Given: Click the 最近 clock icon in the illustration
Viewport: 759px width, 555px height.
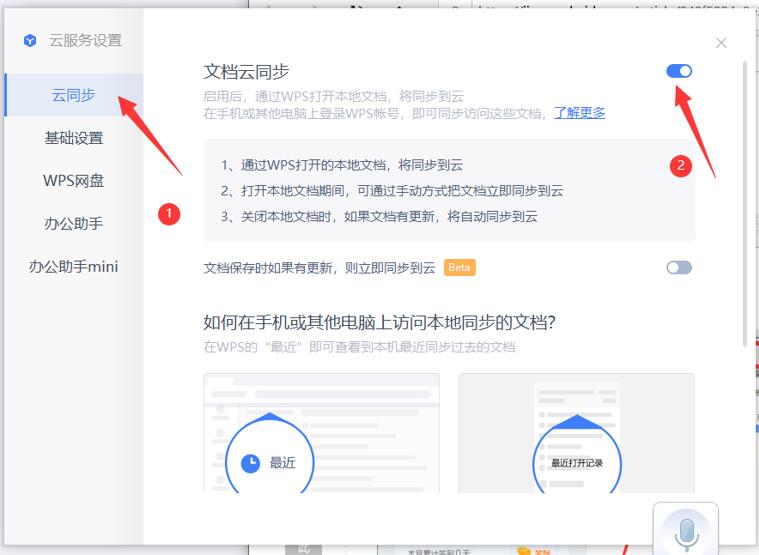Looking at the screenshot, I should pyautogui.click(x=250, y=463).
